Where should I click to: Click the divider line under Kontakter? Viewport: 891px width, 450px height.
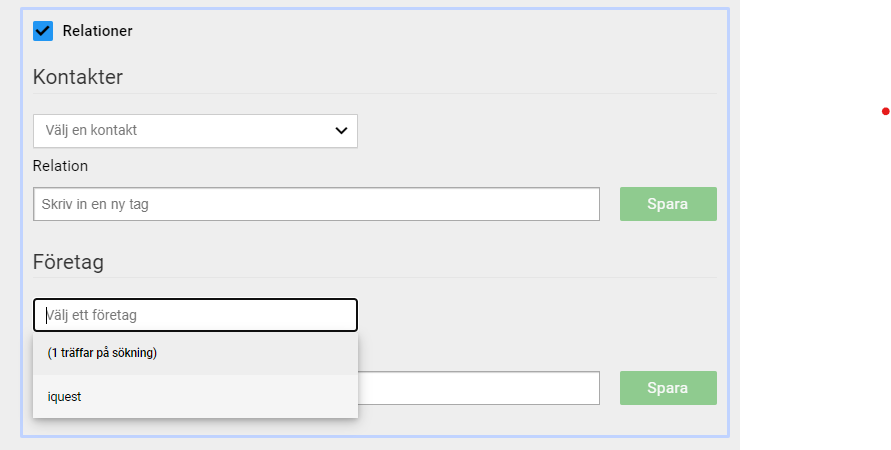[374, 93]
